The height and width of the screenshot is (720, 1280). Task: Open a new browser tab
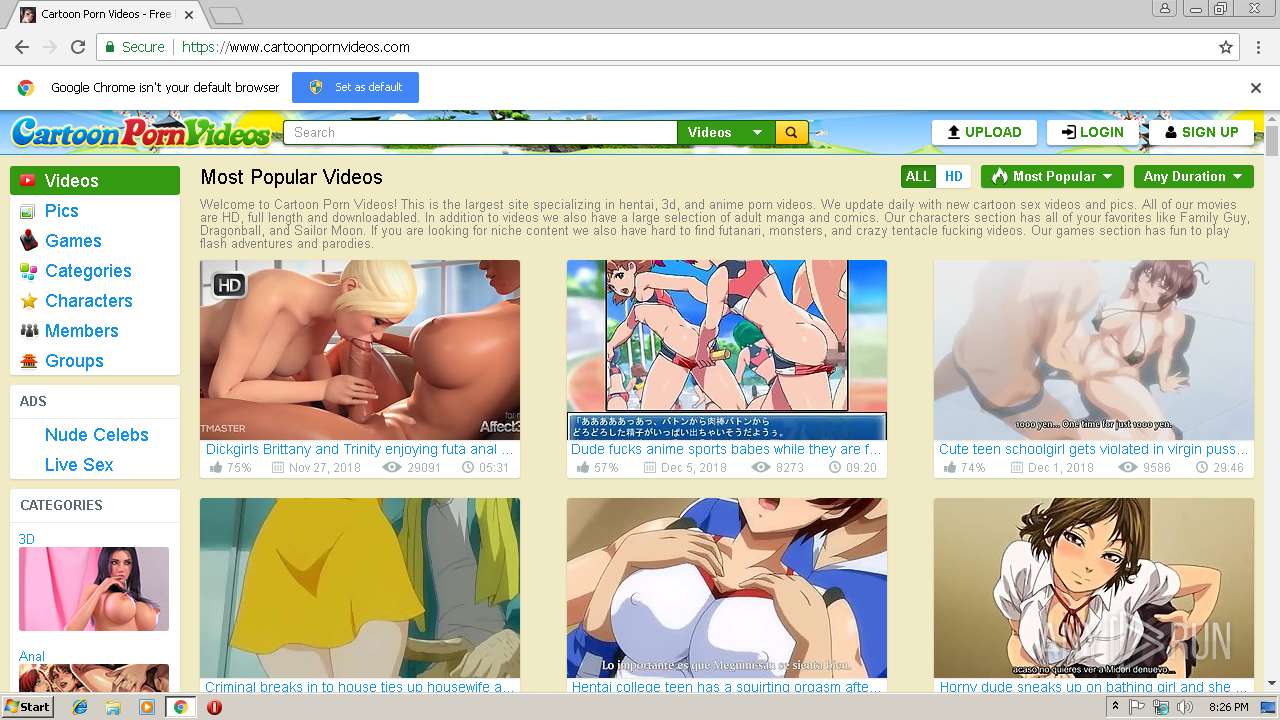226,15
